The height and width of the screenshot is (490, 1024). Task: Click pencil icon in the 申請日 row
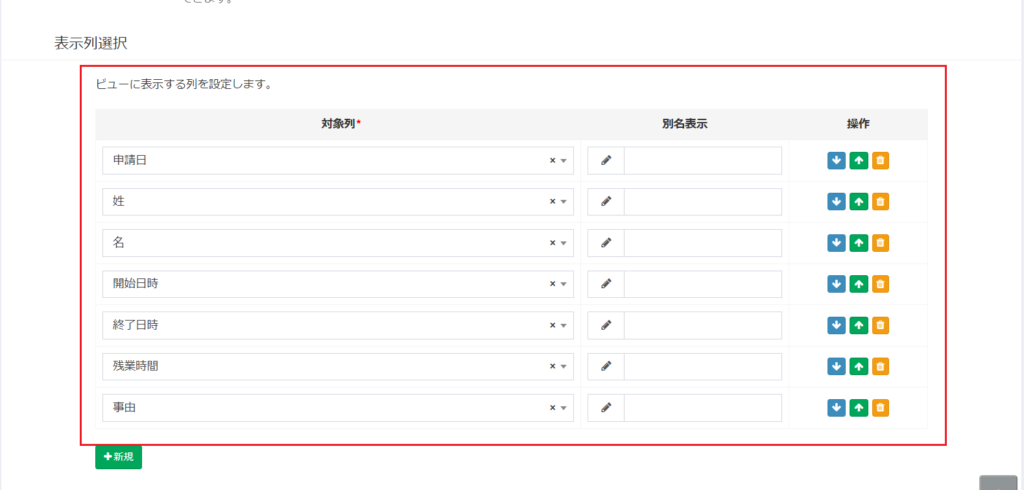click(x=606, y=161)
